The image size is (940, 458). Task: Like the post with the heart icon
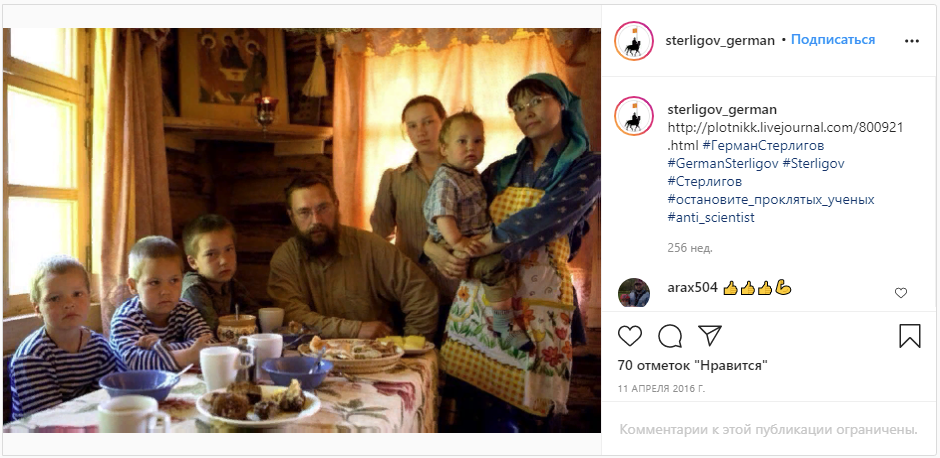[629, 336]
